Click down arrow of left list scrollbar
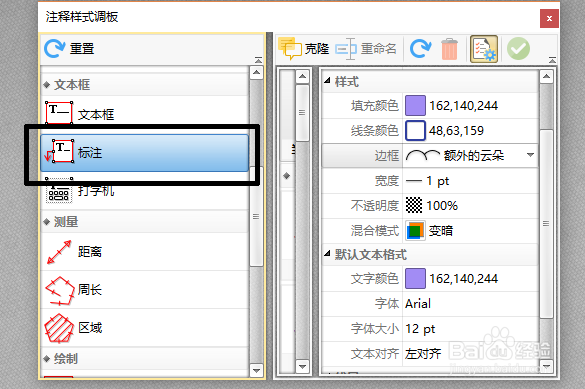 coord(256,370)
